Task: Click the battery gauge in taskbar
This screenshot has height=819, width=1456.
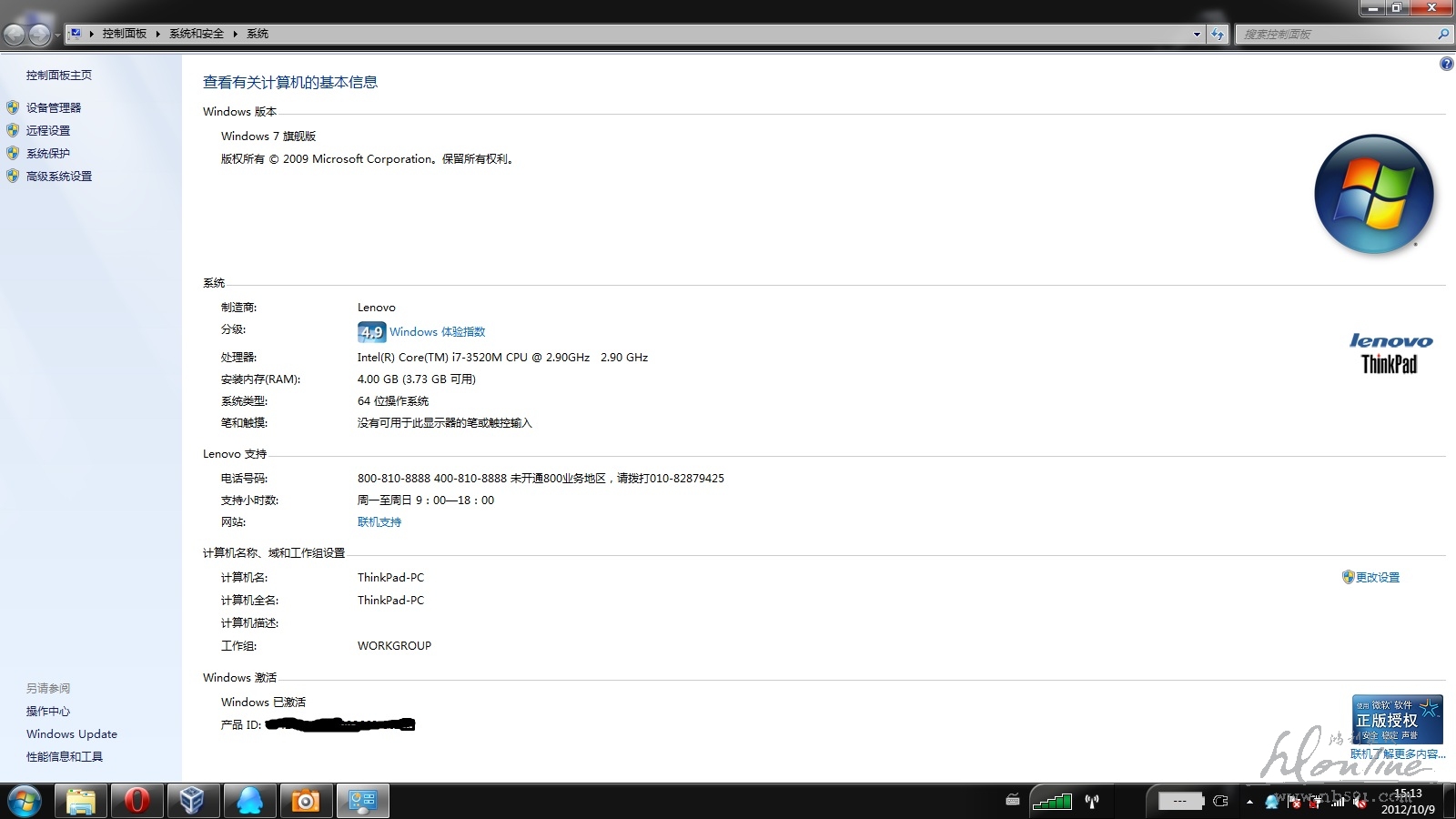Action: tap(1180, 801)
